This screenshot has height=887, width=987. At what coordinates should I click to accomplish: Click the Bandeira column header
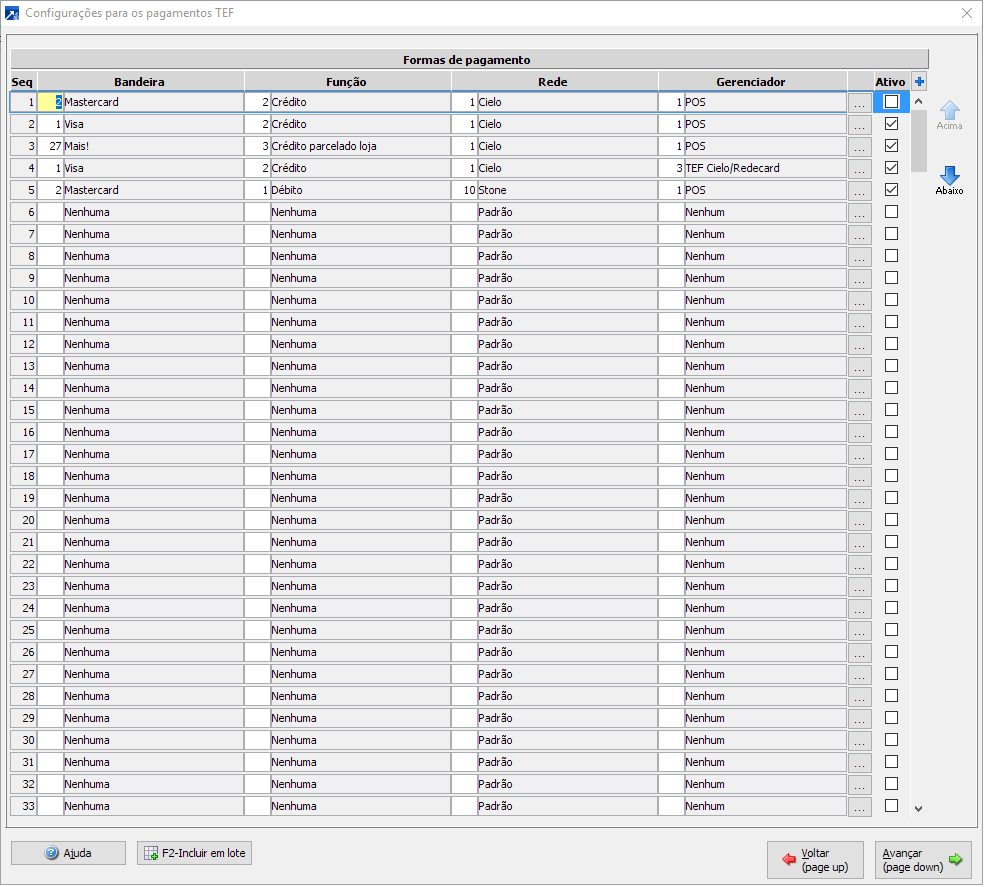[x=139, y=81]
